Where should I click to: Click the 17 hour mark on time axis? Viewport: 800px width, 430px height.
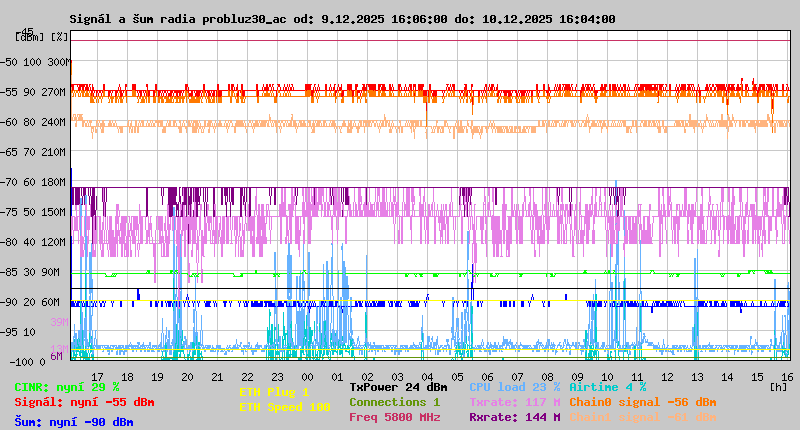[97, 377]
